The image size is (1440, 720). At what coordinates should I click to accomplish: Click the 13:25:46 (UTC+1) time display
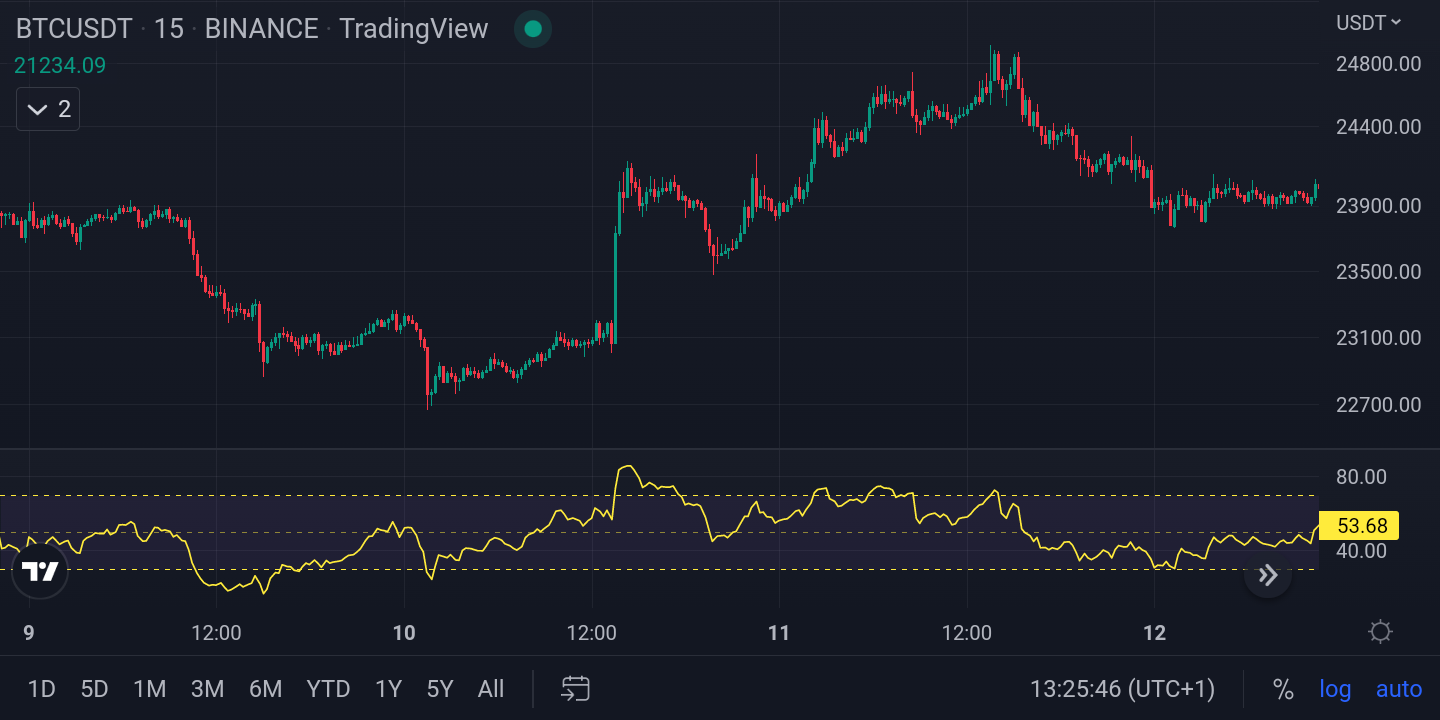(x=1124, y=689)
